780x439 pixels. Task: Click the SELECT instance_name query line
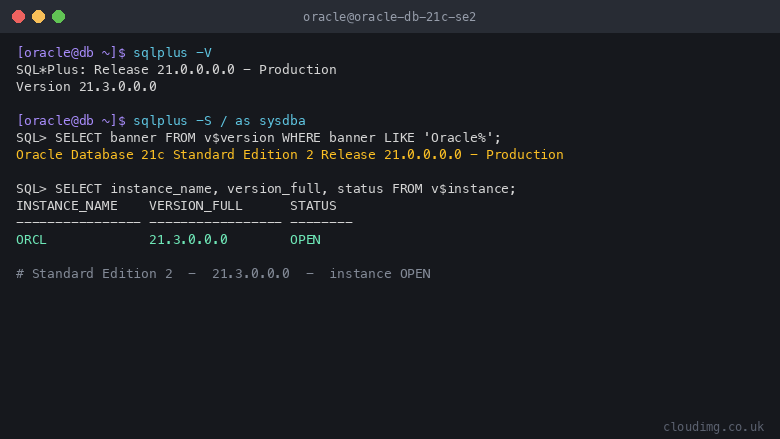click(x=266, y=189)
